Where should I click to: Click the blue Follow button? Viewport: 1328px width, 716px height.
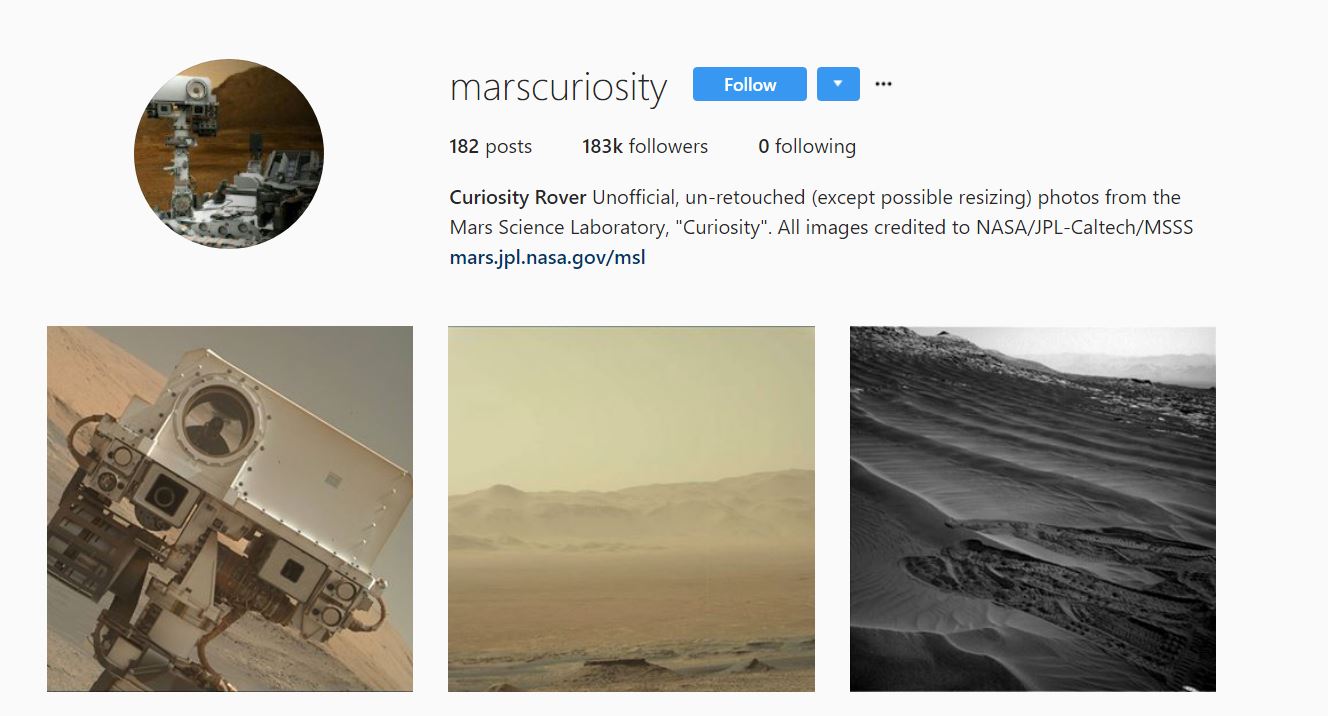[x=749, y=84]
